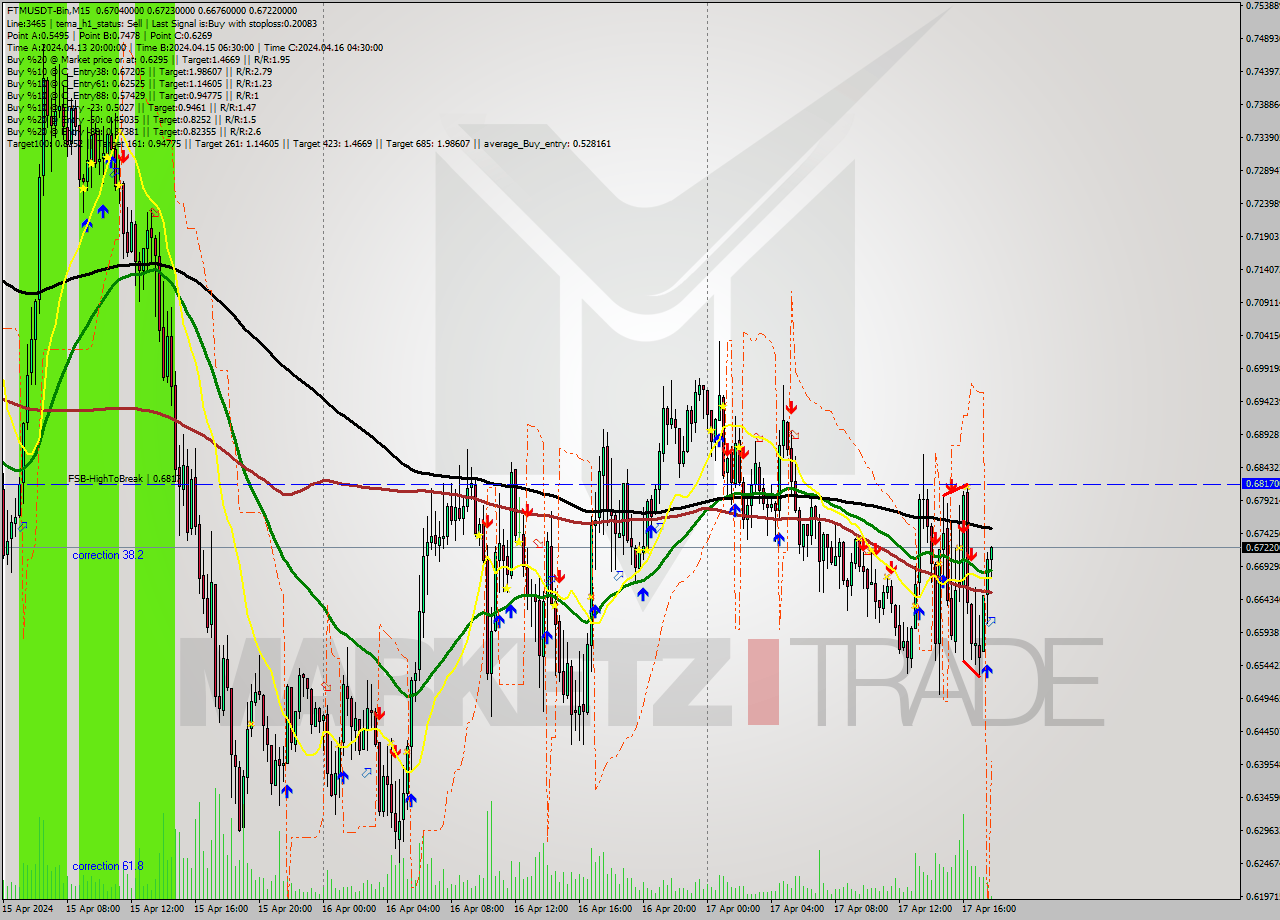
Task: Click the C_Entry88 buy line with Target:0.94775
Action: pyautogui.click(x=132, y=95)
